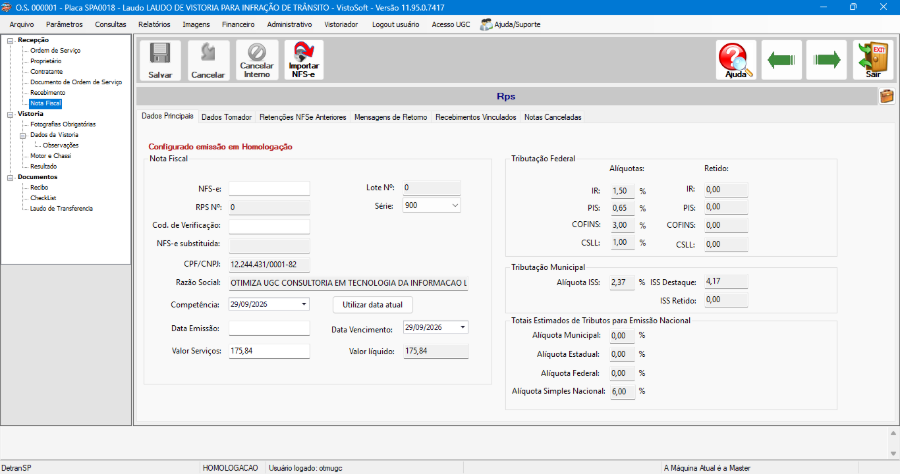The width and height of the screenshot is (900, 474).
Task: Switch to Dados Tomador tab
Action: coord(226,117)
